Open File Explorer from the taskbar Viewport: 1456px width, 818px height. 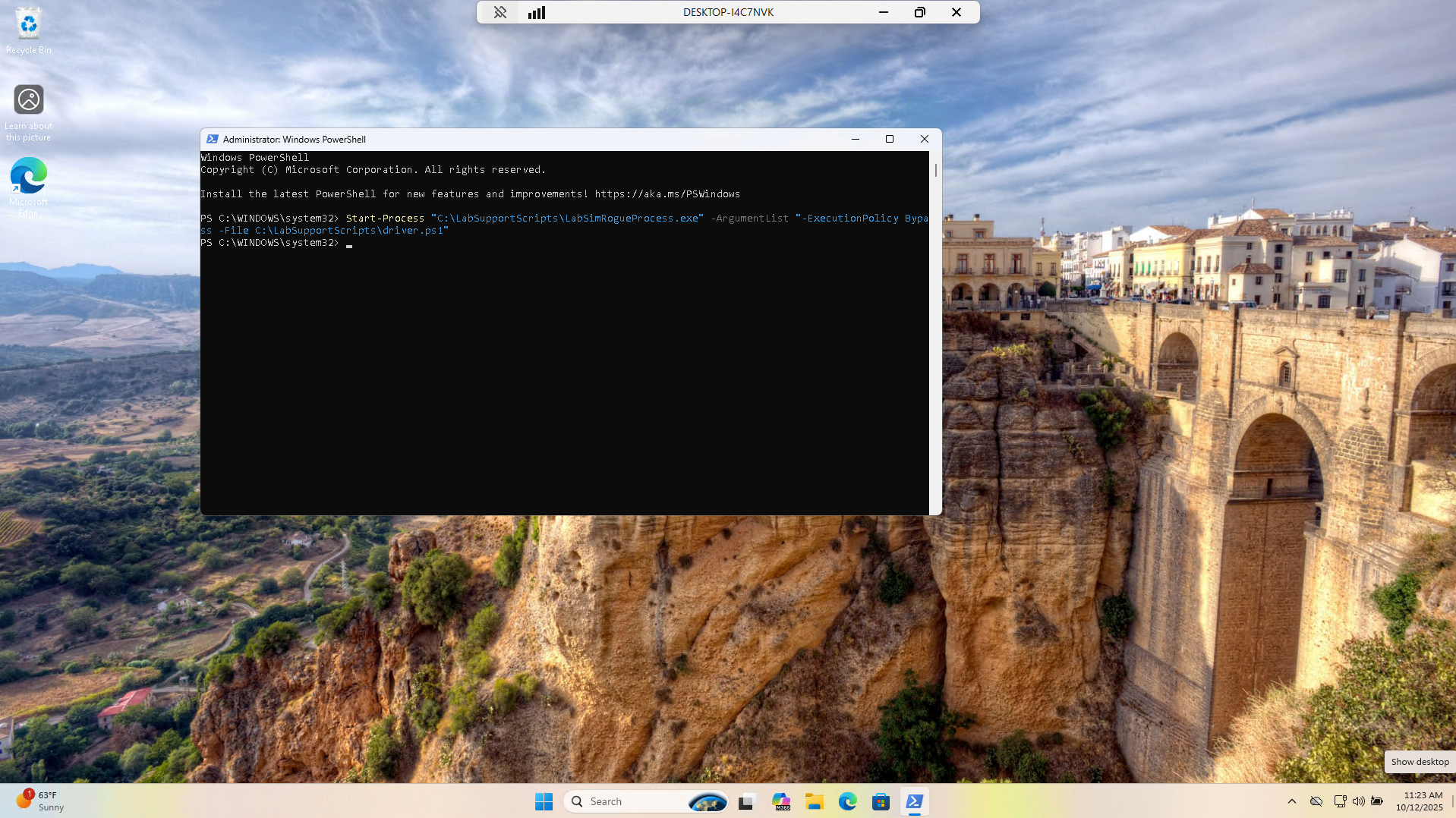(815, 801)
